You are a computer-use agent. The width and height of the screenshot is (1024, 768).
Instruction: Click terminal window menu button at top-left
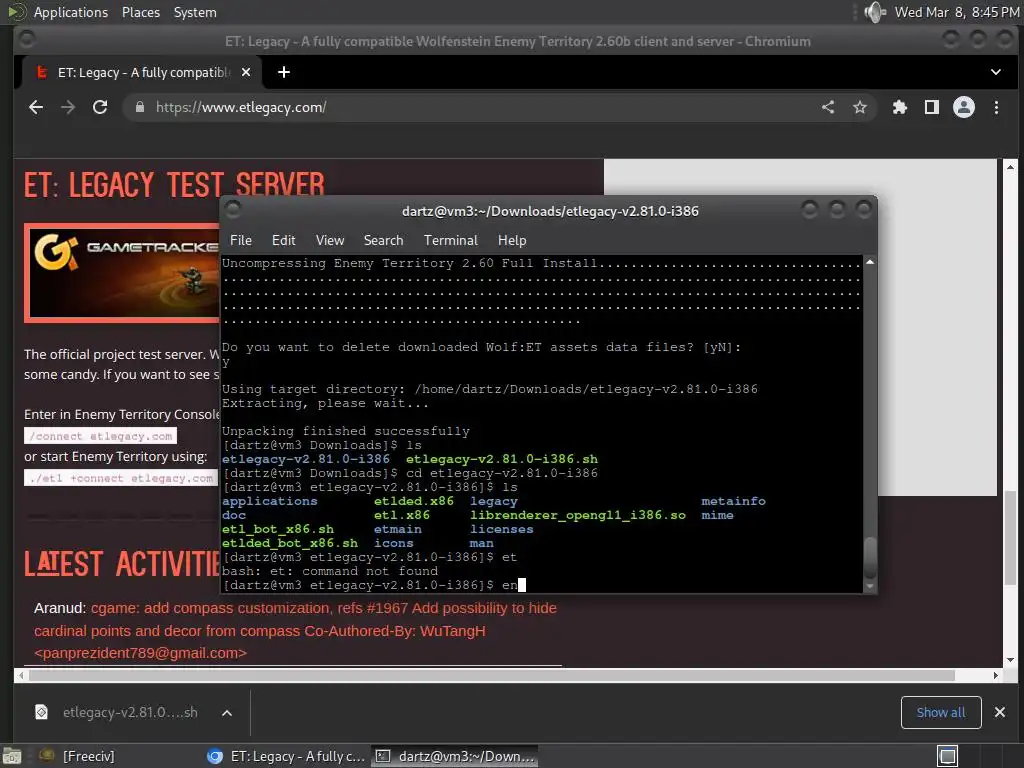click(x=232, y=209)
